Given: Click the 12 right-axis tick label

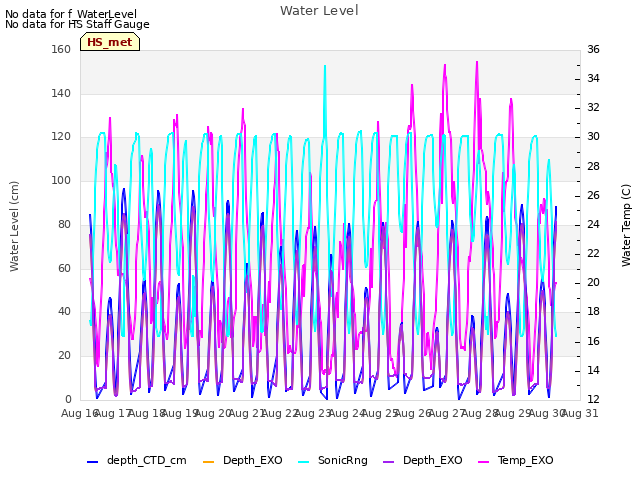Looking at the screenshot, I should pos(593,399).
